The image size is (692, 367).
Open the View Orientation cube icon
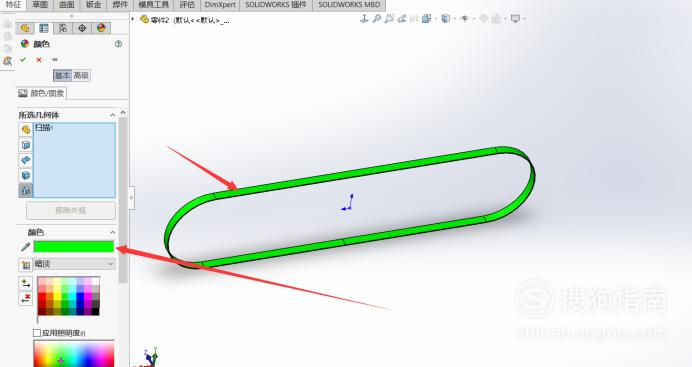click(426, 19)
